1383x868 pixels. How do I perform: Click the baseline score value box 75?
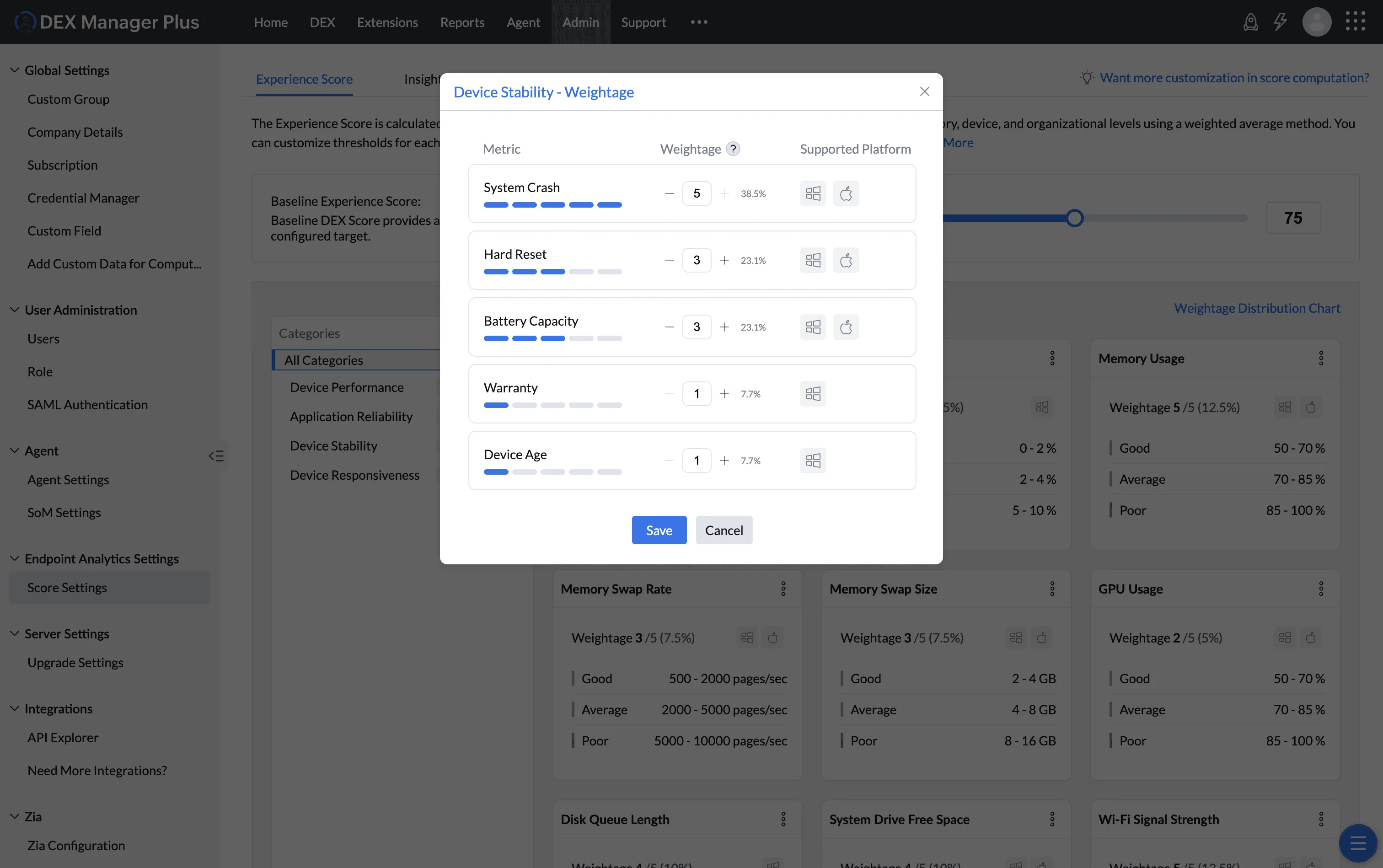tap(1293, 218)
